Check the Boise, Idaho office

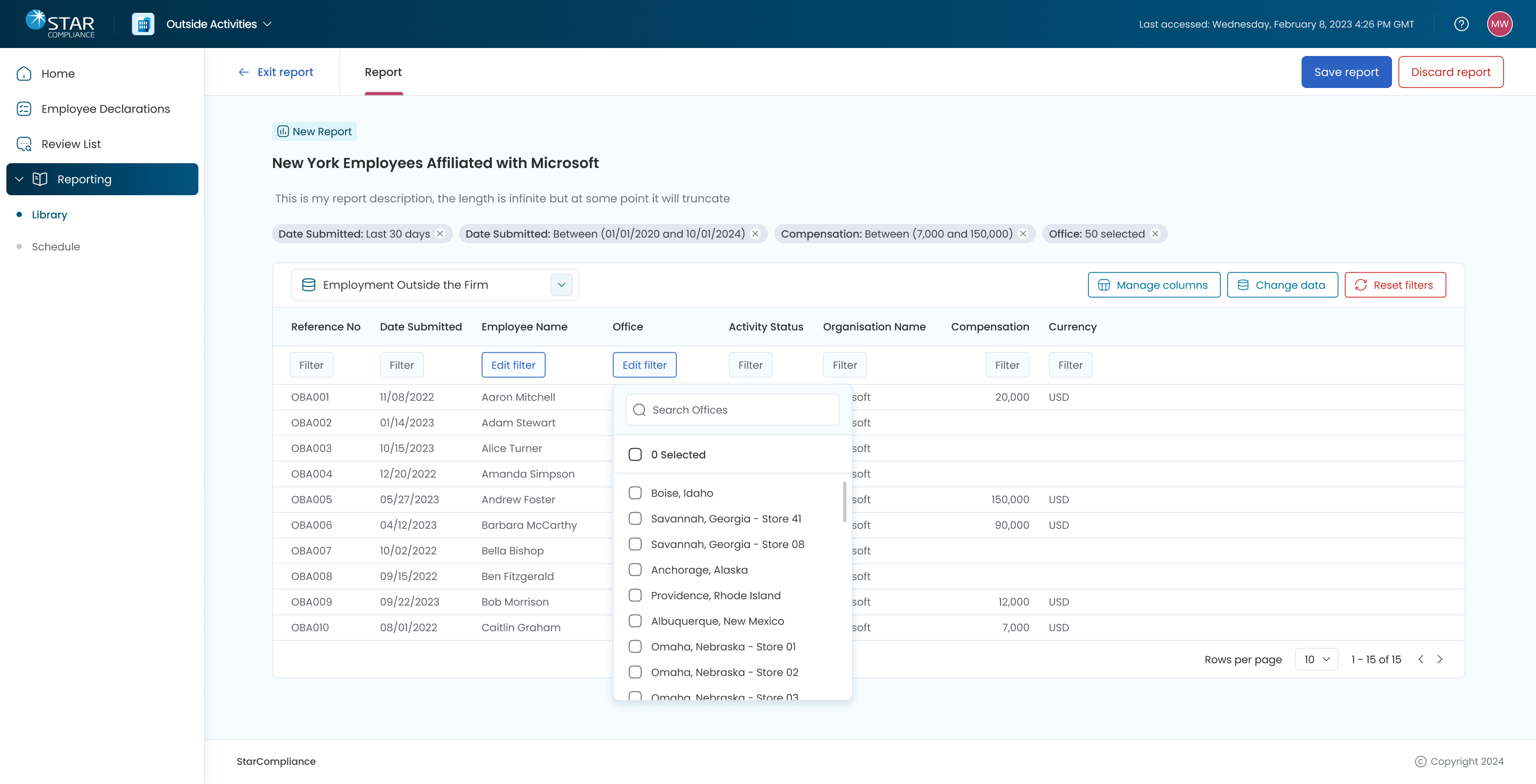coord(635,492)
